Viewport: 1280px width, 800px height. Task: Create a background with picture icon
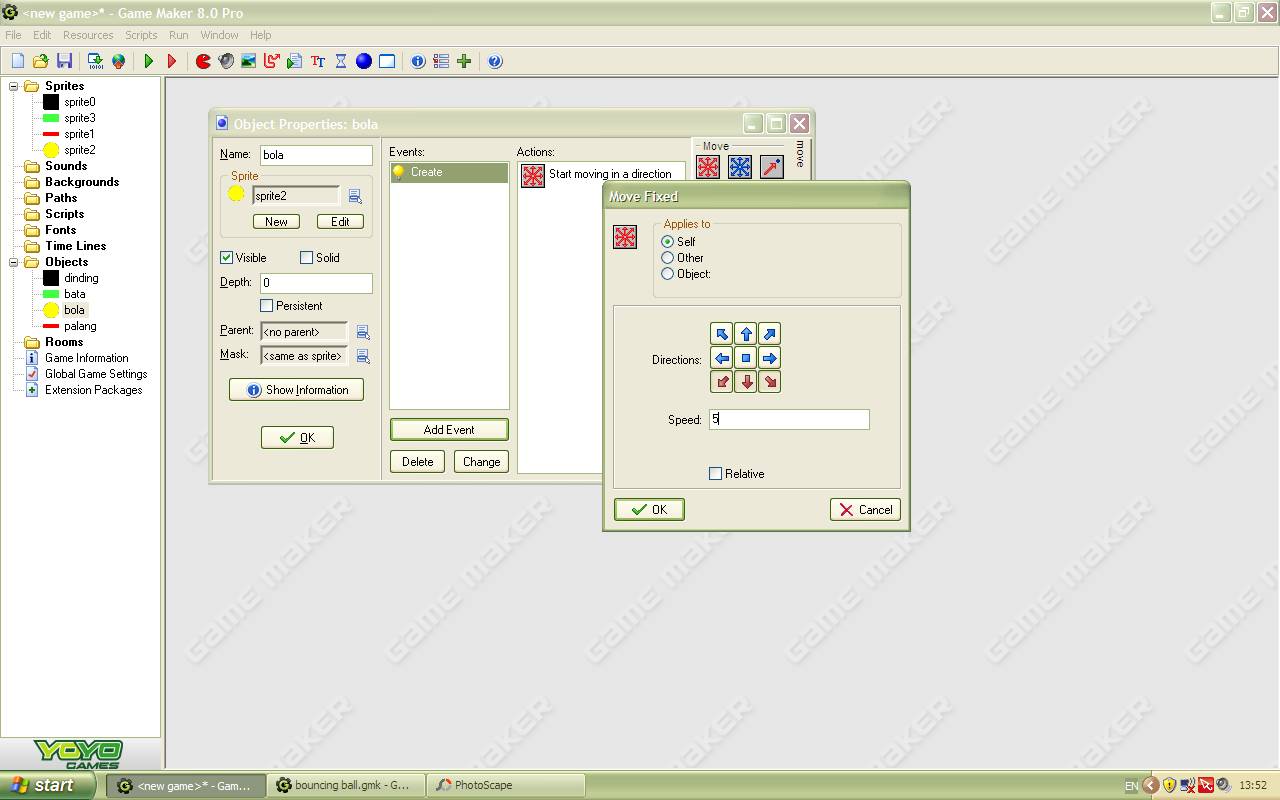[249, 61]
